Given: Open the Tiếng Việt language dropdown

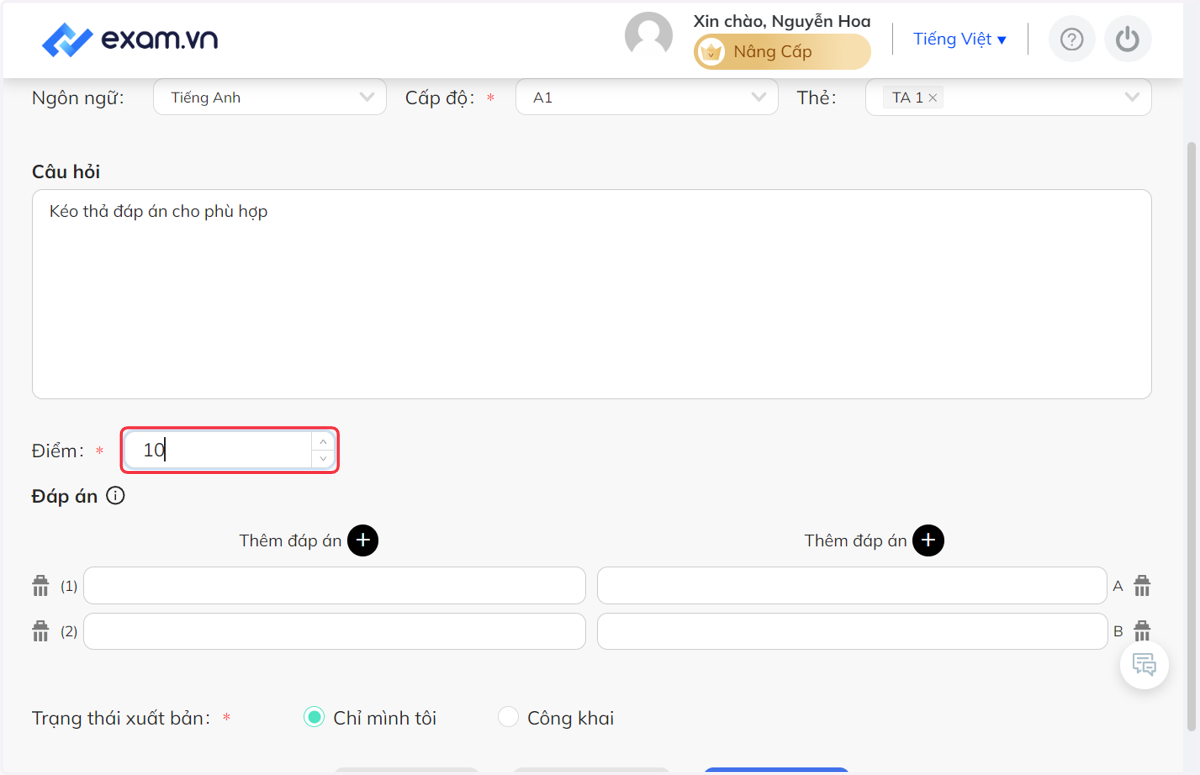Looking at the screenshot, I should pos(960,39).
